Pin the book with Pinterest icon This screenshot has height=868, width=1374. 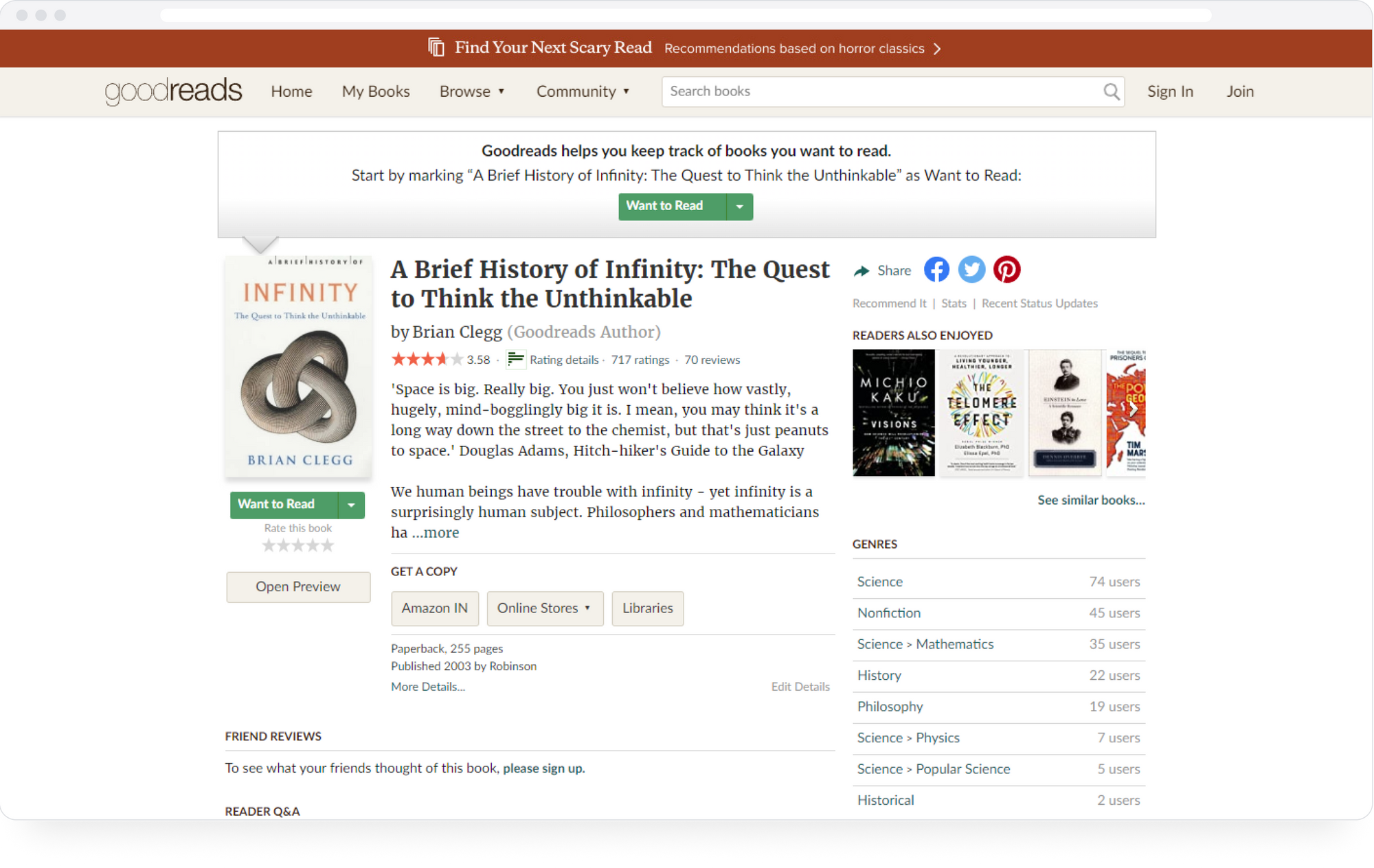[x=1006, y=270]
